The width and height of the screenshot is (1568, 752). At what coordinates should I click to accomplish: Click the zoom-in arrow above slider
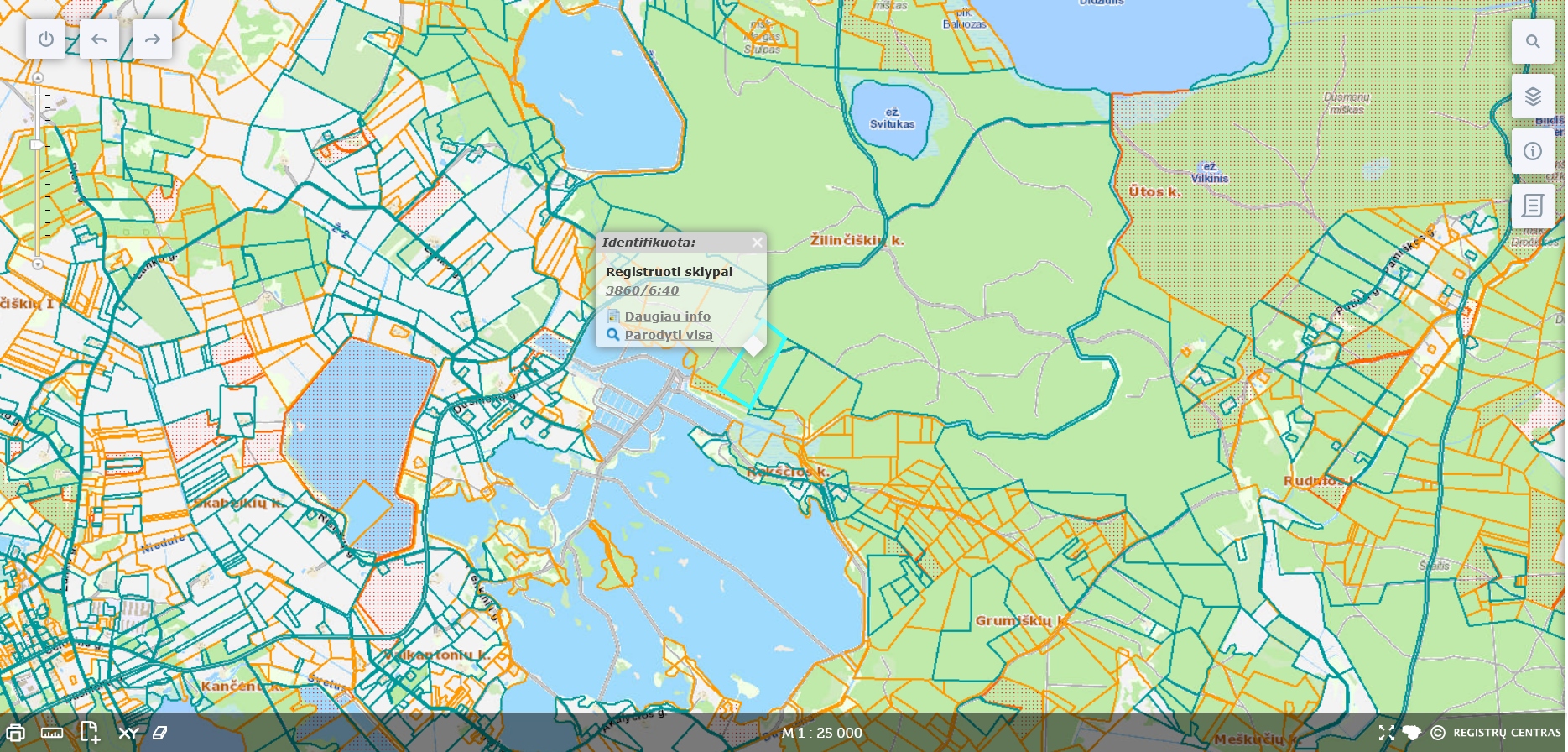pos(38,78)
